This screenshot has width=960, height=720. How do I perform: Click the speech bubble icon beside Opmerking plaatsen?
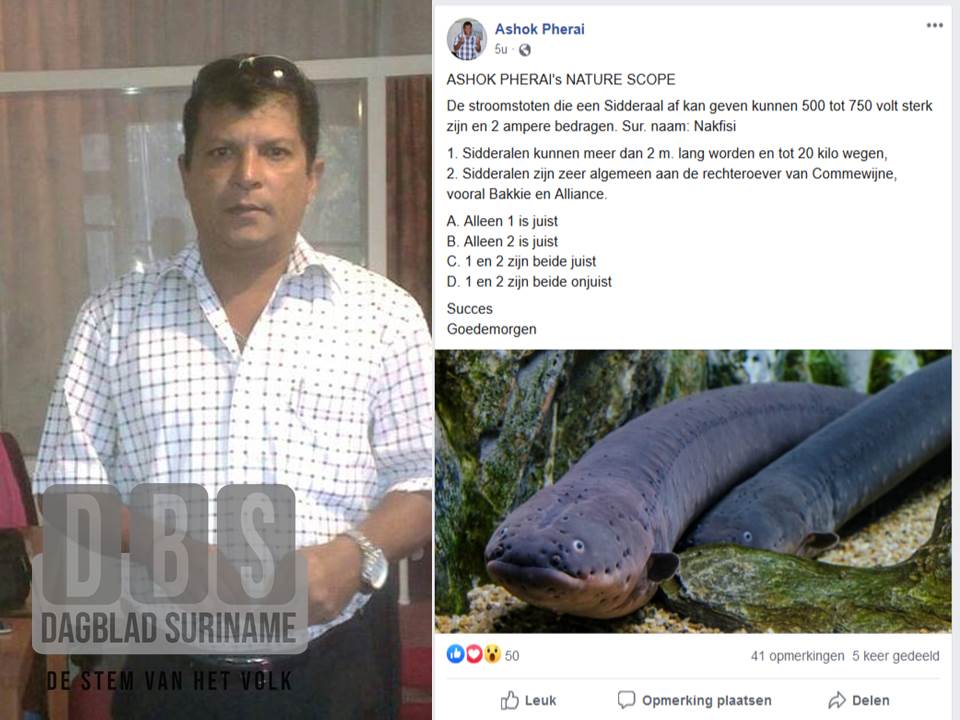(626, 700)
